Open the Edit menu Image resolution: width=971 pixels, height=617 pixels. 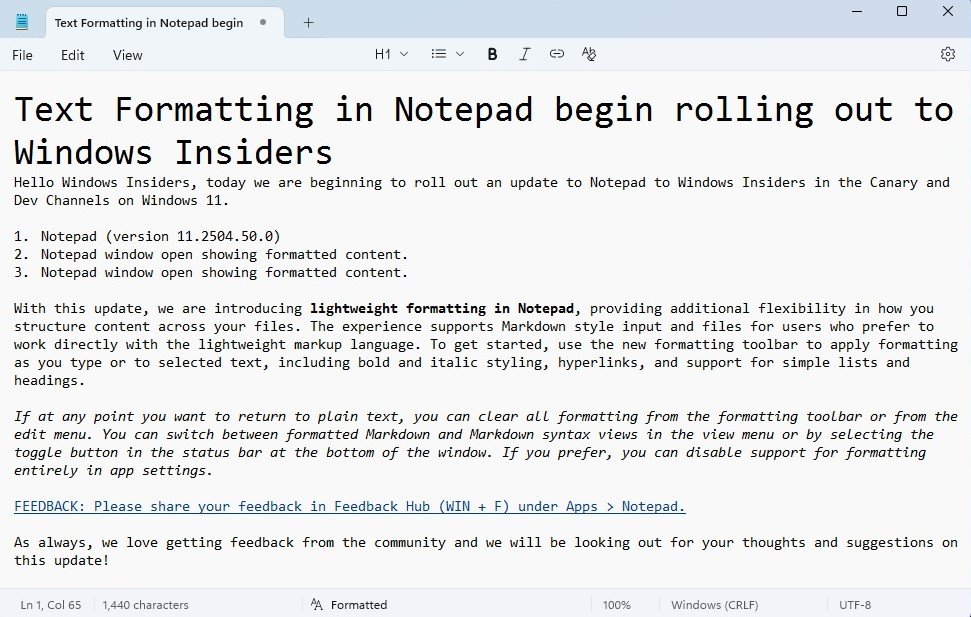click(x=72, y=55)
